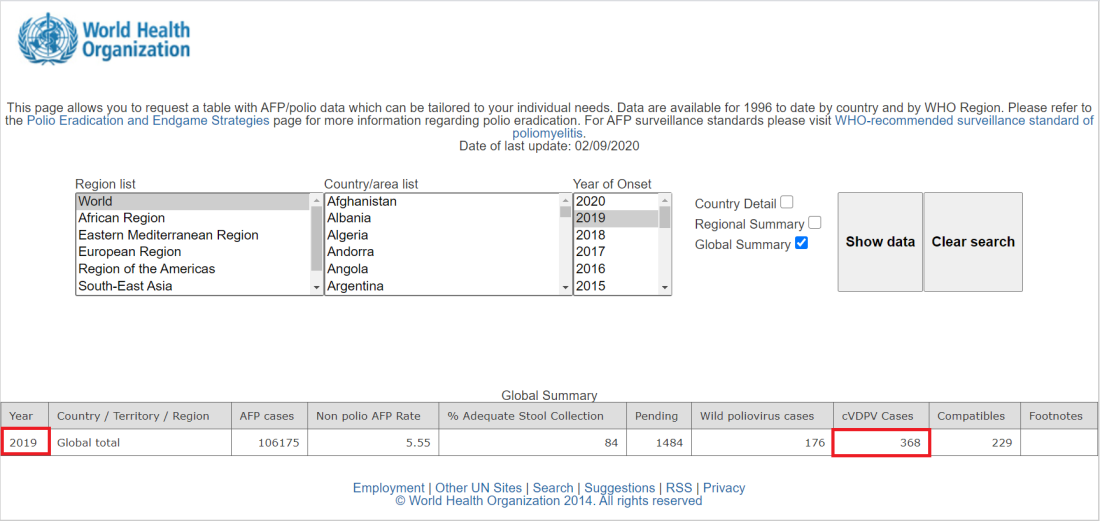This screenshot has width=1100, height=521.
Task: Click the cVDPV Cases column header
Action: point(880,416)
